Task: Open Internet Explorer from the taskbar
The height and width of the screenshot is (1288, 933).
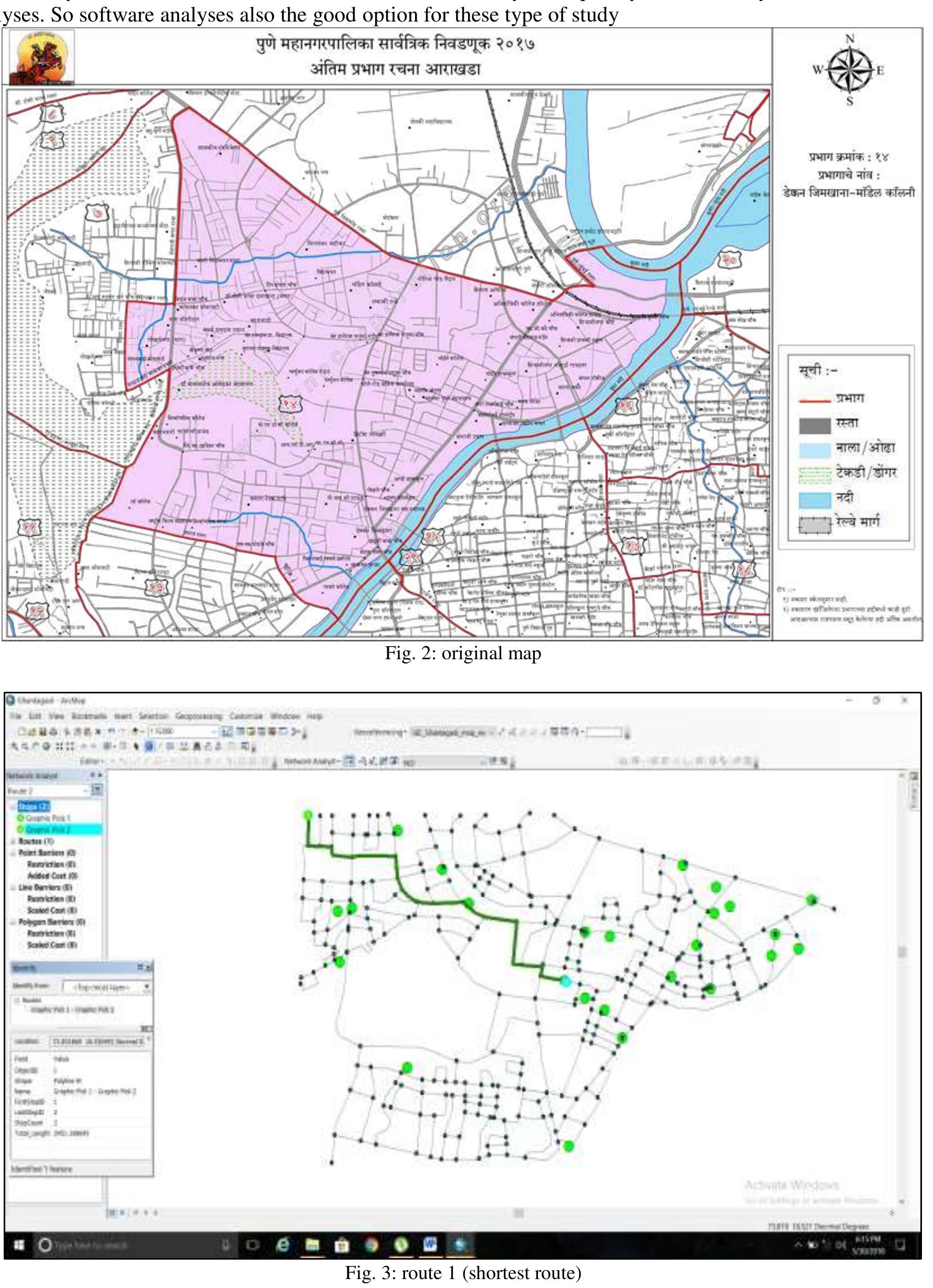Action: [283, 1245]
